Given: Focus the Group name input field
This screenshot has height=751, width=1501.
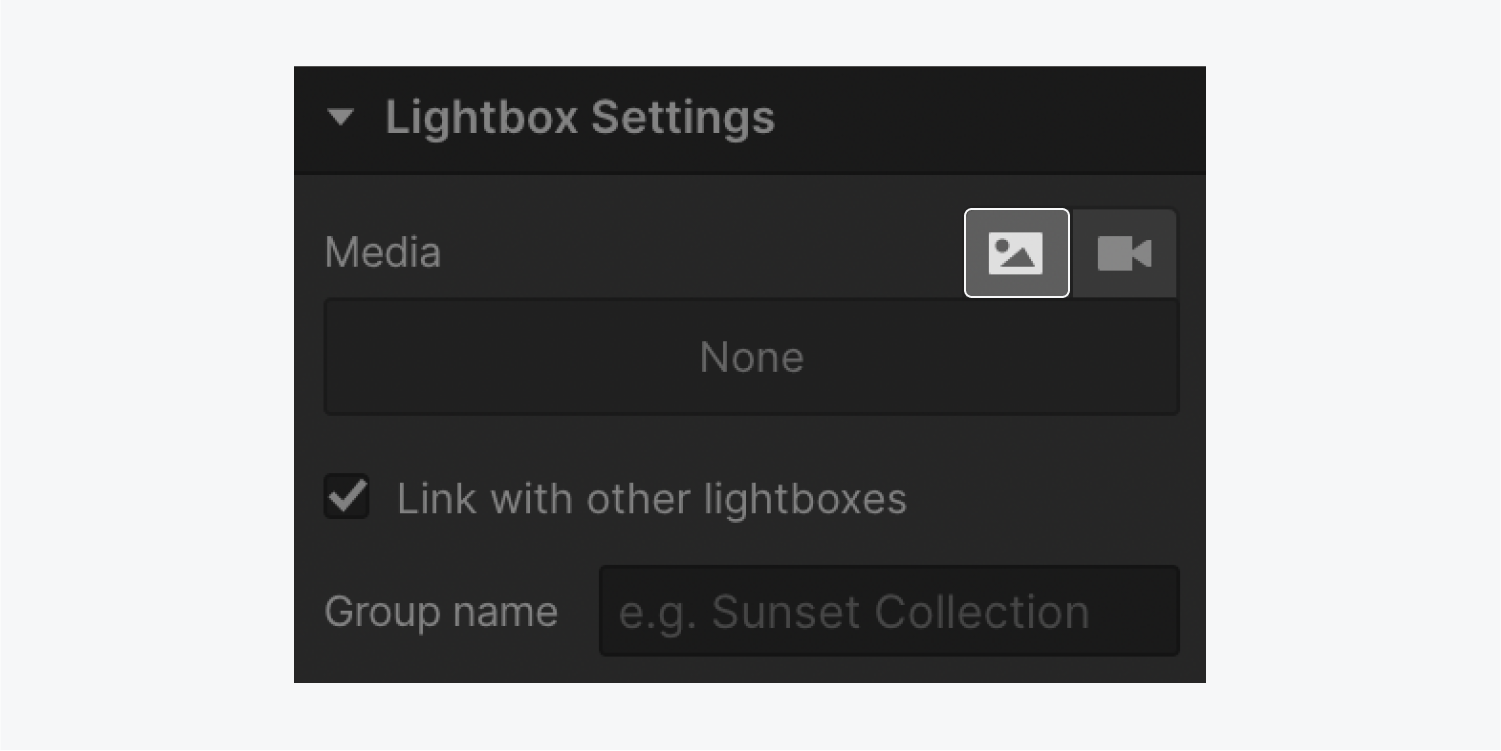Looking at the screenshot, I should (x=889, y=611).
